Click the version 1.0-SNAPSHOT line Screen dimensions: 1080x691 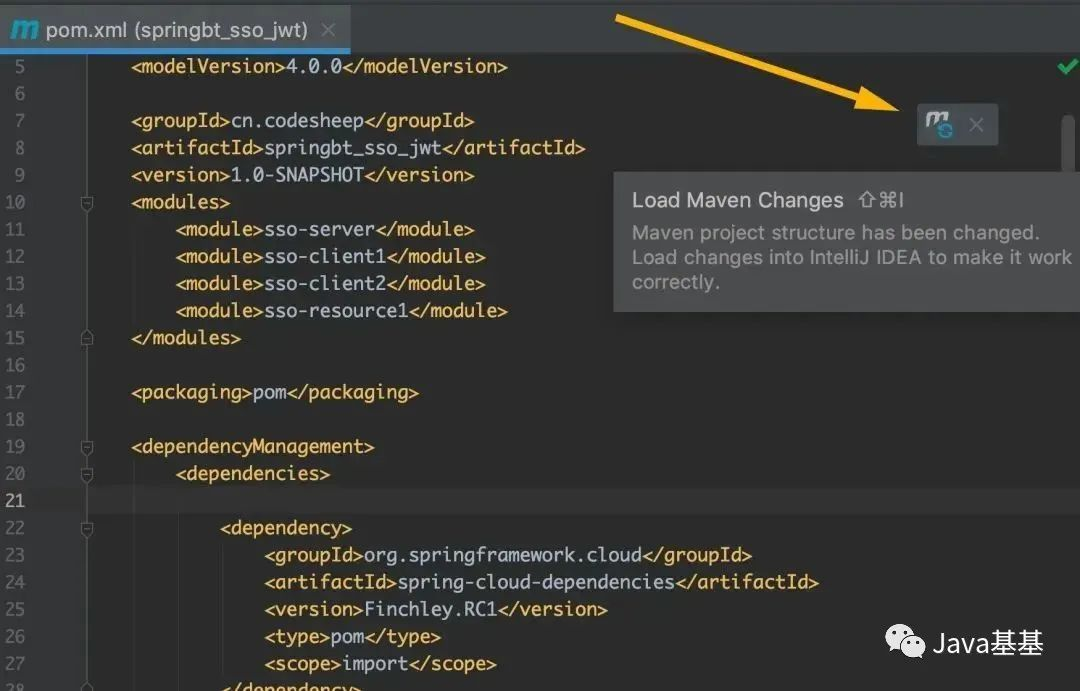pyautogui.click(x=302, y=175)
